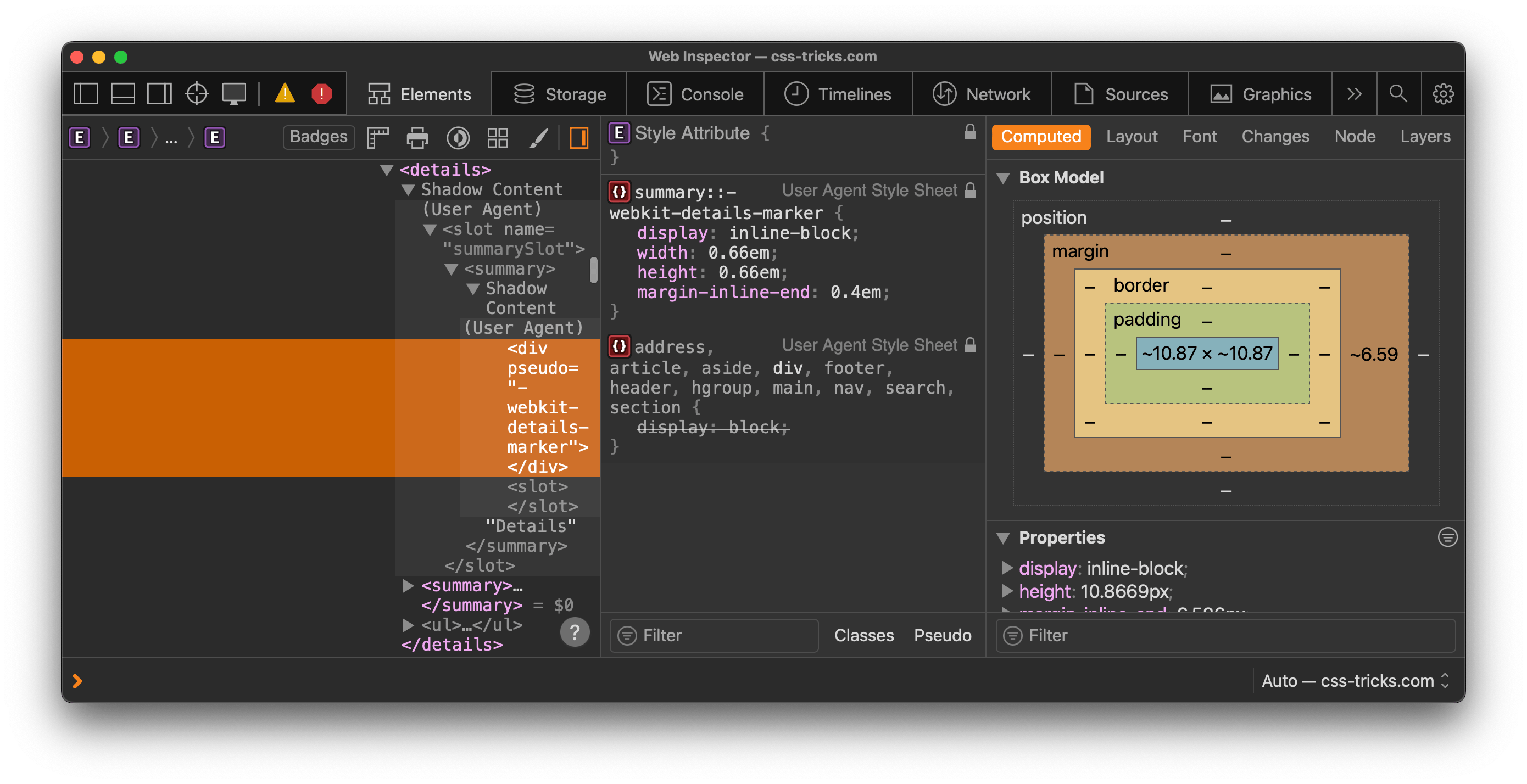Screen dimensions: 1527x784
Task: Click the inspect element picker icon
Action: point(195,93)
